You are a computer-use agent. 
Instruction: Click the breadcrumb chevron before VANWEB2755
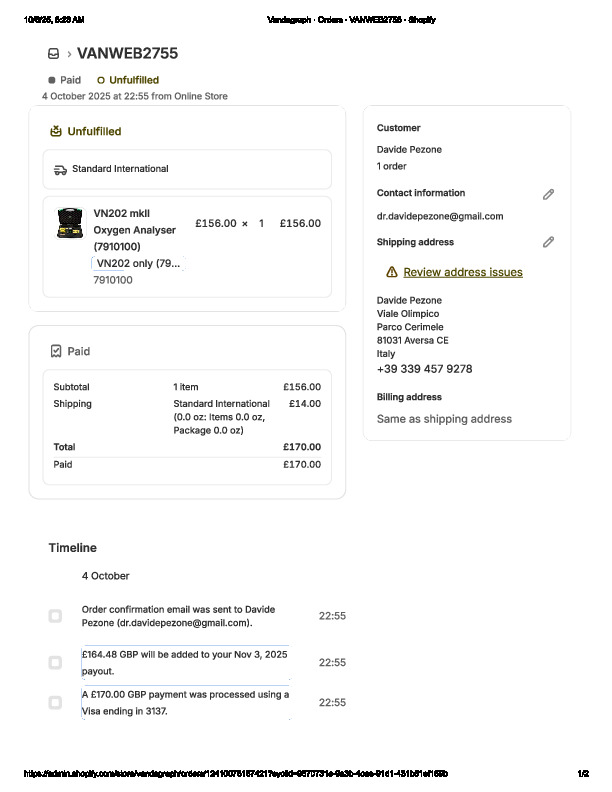pos(68,54)
